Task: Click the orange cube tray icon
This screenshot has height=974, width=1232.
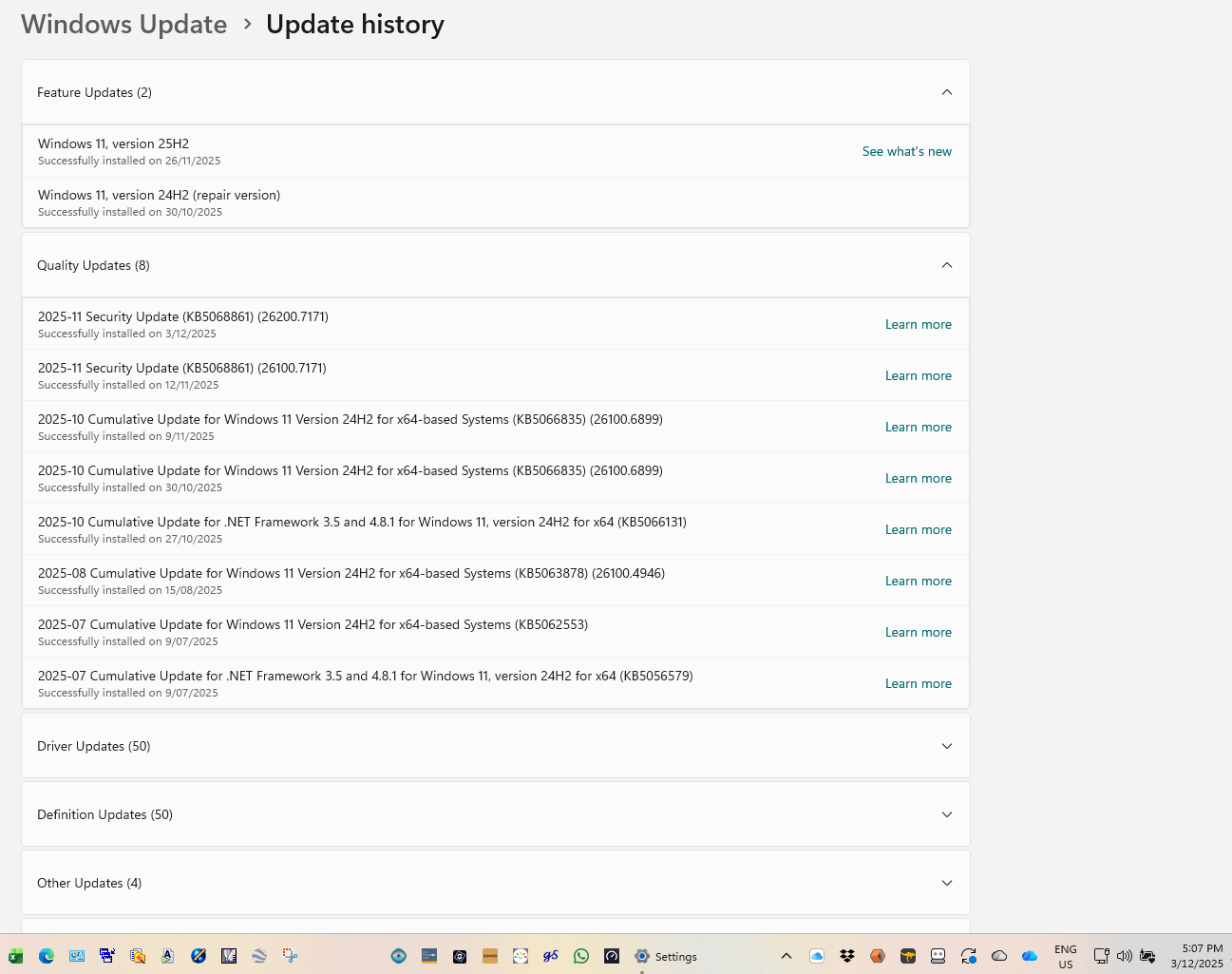Action: tap(878, 956)
